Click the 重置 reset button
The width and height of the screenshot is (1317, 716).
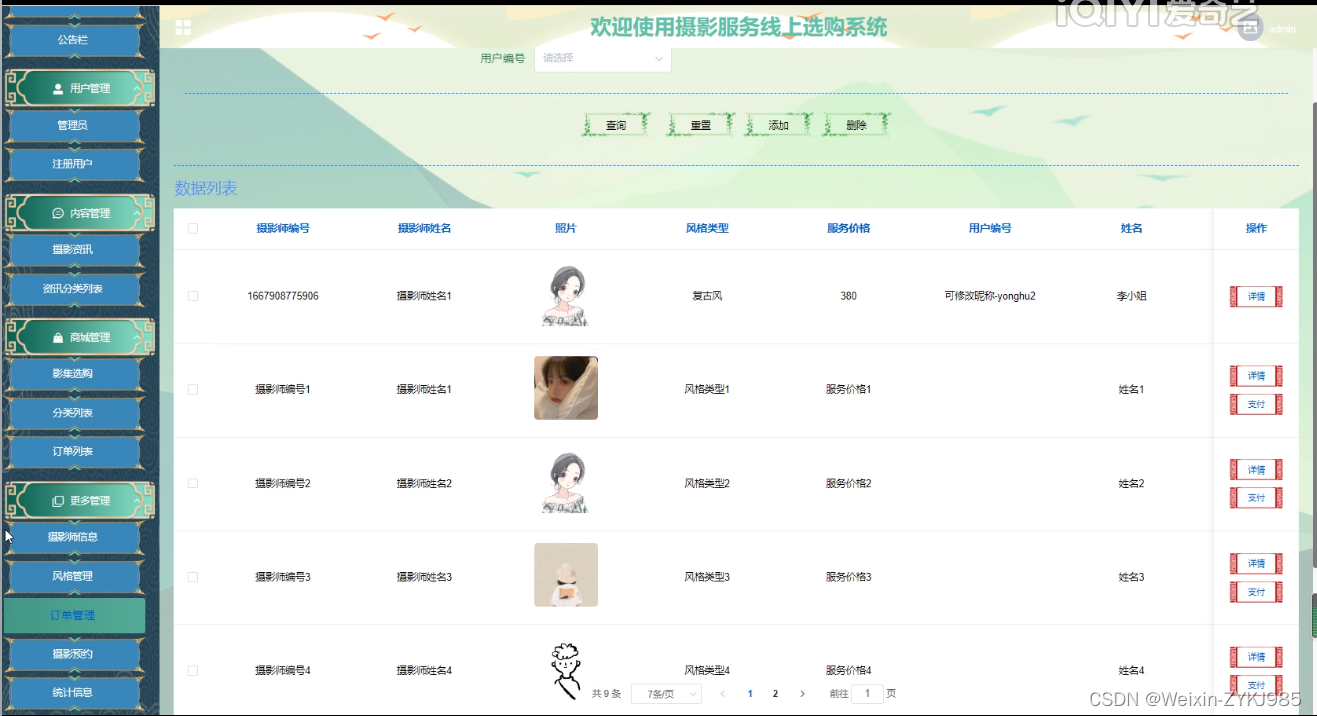tap(700, 125)
